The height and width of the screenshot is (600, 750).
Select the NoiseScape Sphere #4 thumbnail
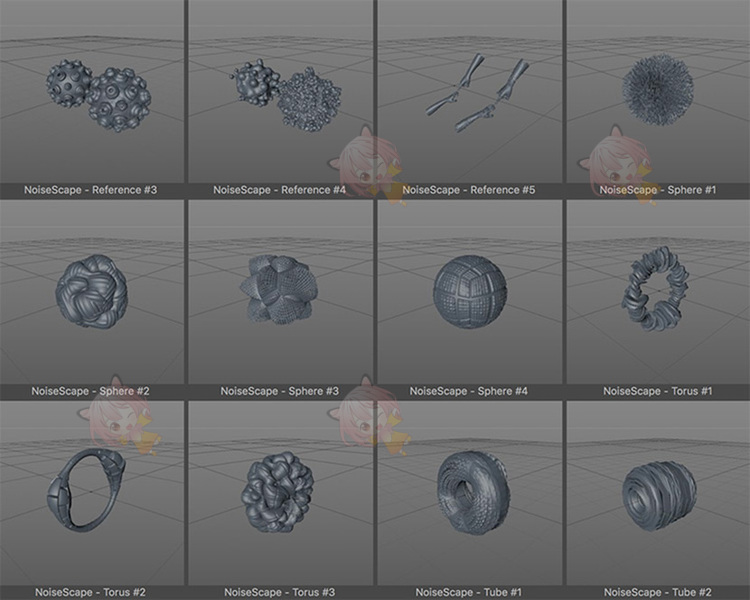point(470,292)
